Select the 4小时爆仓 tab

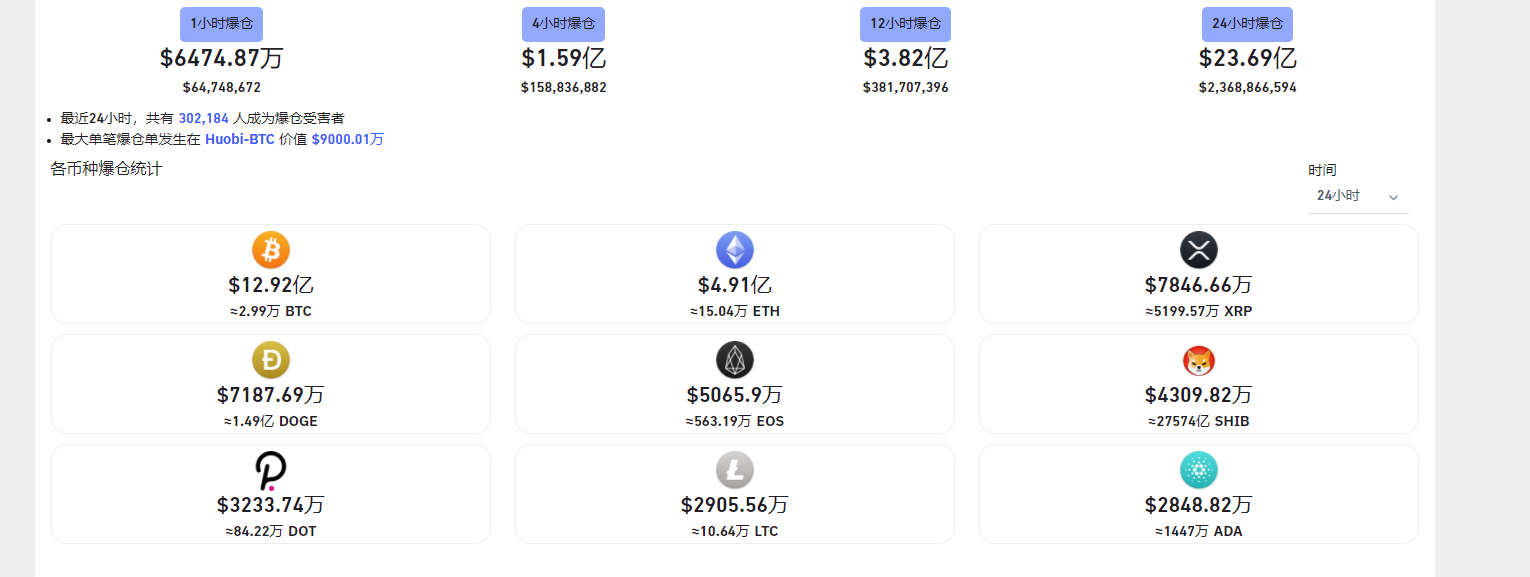[x=563, y=24]
